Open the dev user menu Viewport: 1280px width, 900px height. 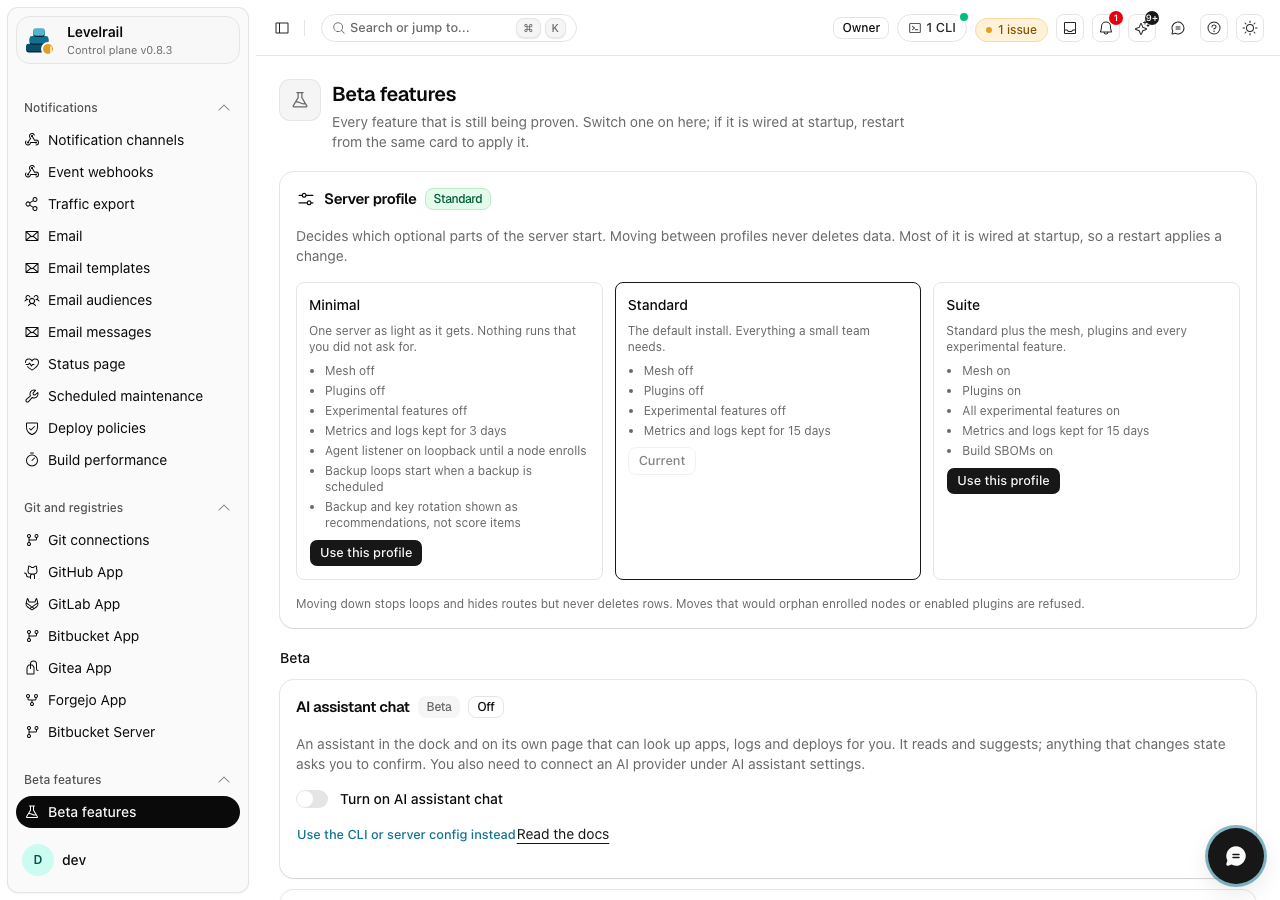coord(128,860)
